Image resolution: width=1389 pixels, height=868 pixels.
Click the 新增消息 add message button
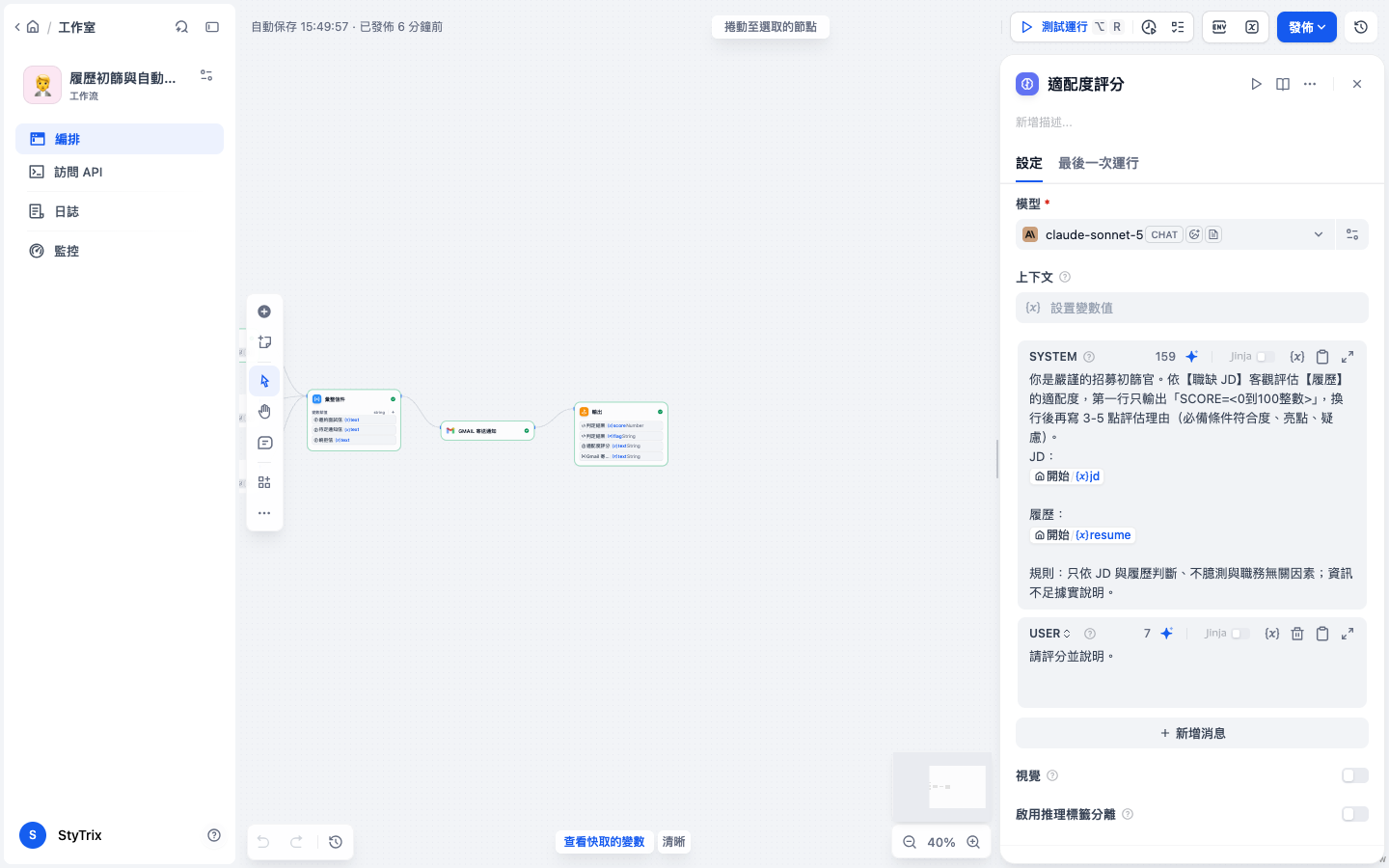[x=1192, y=733]
